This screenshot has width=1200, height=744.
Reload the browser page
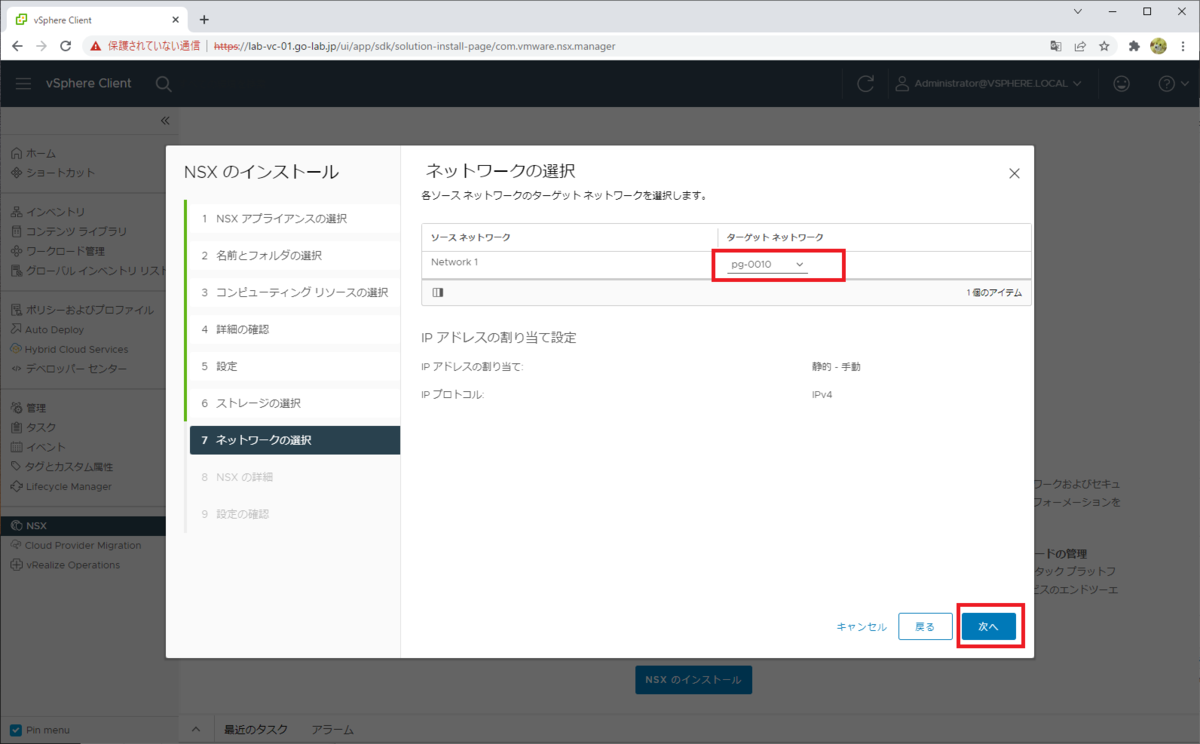coord(66,46)
